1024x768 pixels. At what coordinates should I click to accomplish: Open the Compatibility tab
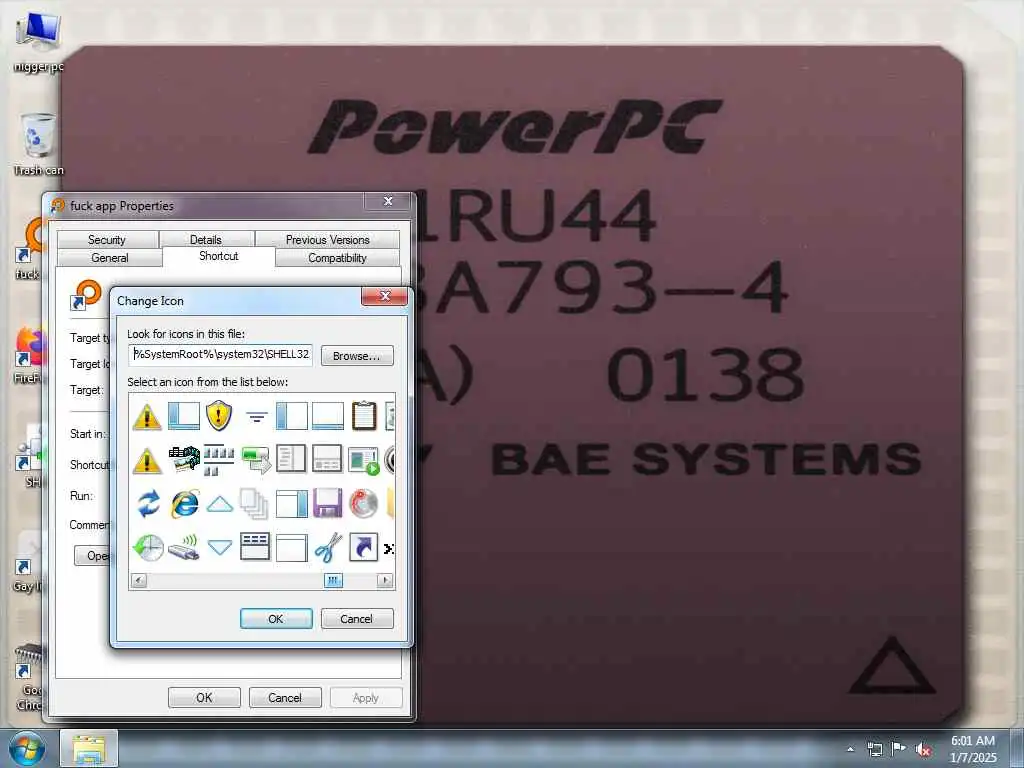(x=337, y=258)
